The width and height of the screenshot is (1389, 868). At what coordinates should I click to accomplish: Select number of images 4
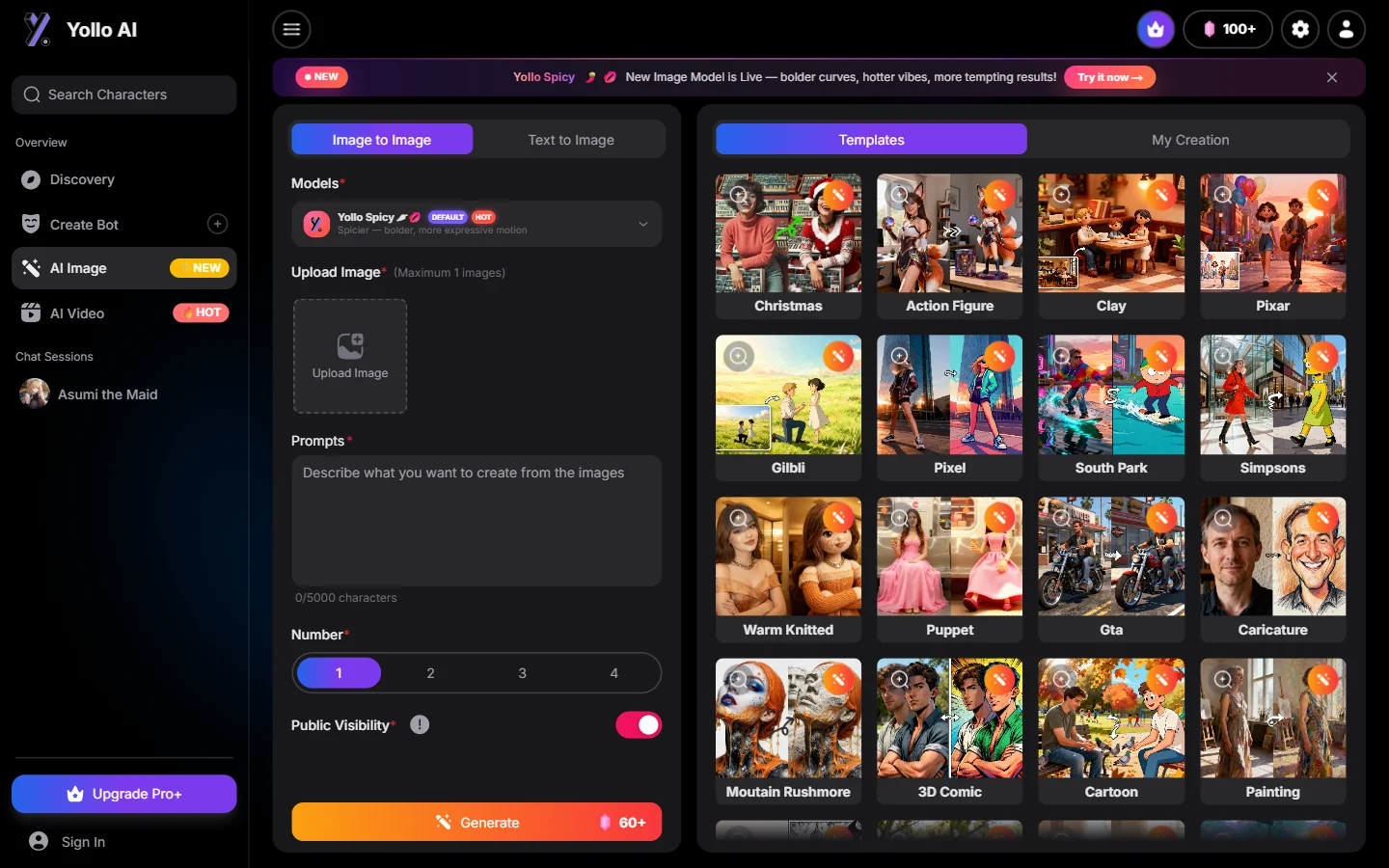[613, 673]
